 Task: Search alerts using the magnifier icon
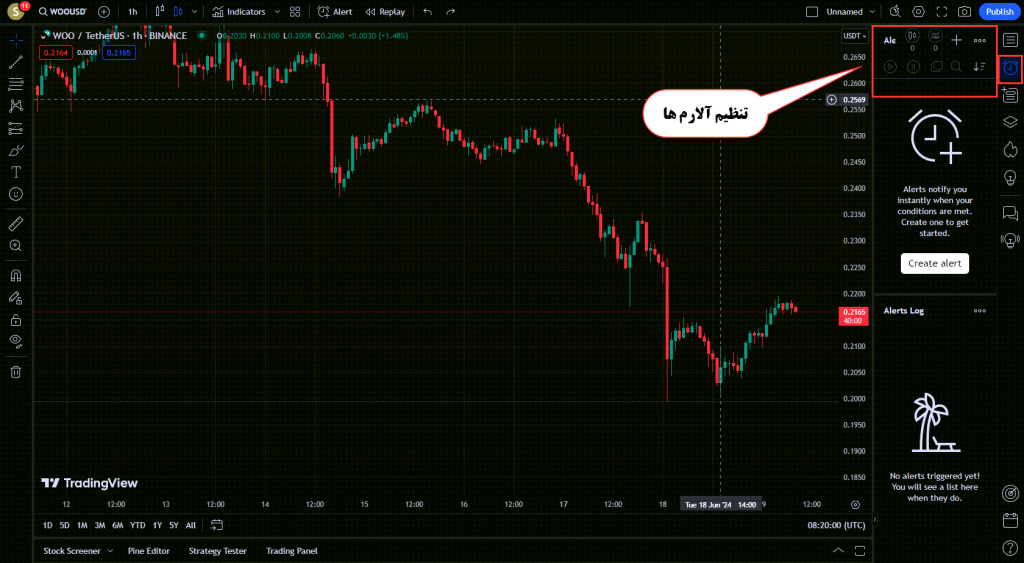coord(956,67)
